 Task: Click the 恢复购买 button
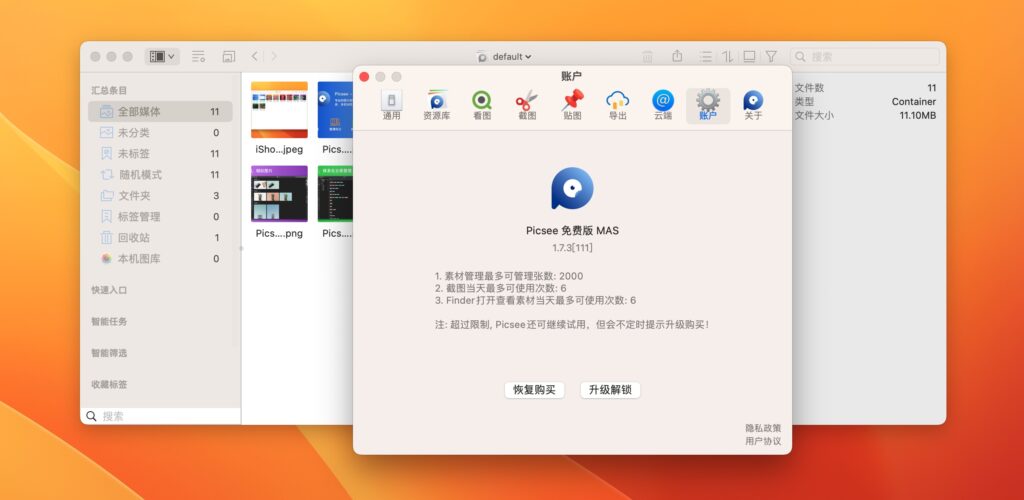coord(534,390)
